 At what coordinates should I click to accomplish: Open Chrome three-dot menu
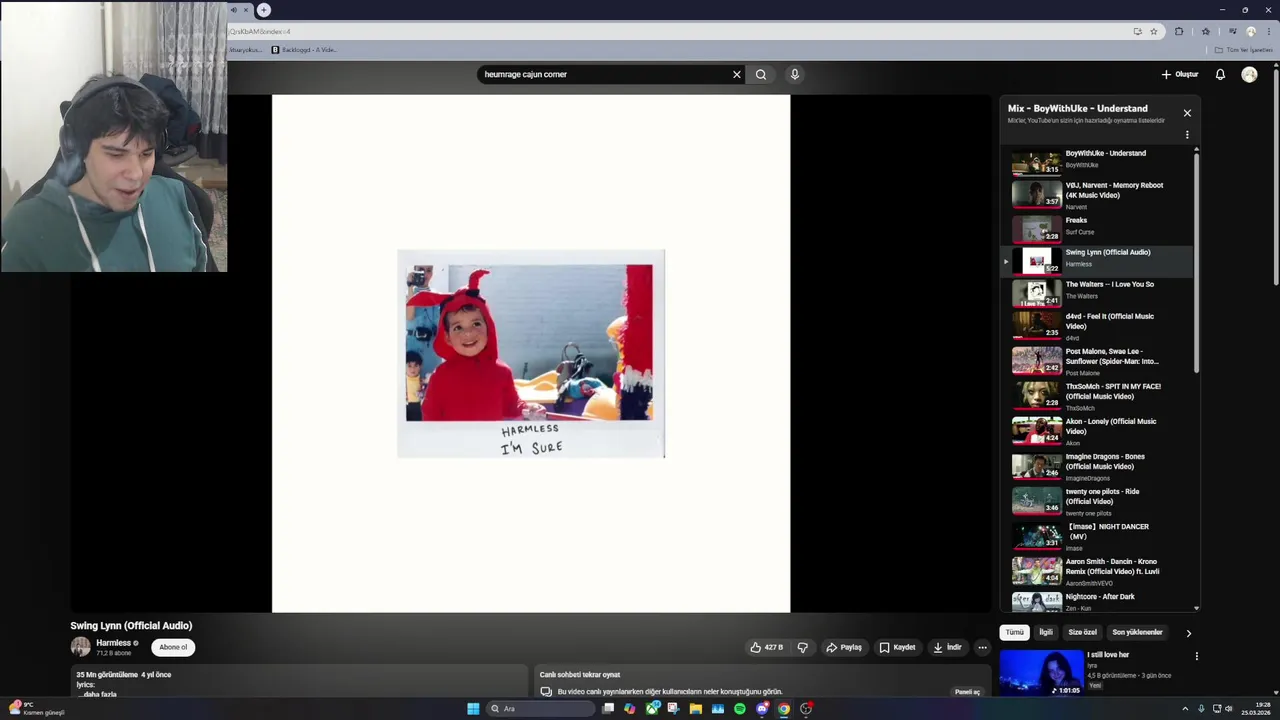tap(1268, 31)
